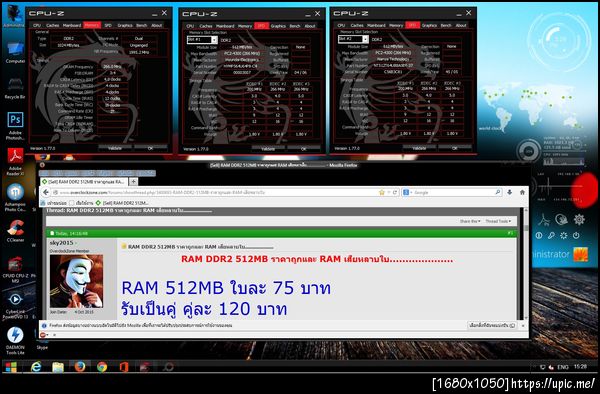This screenshot has width=600, height=394.
Task: Click OK in left CPU-Z Memory window
Action: pos(150,148)
